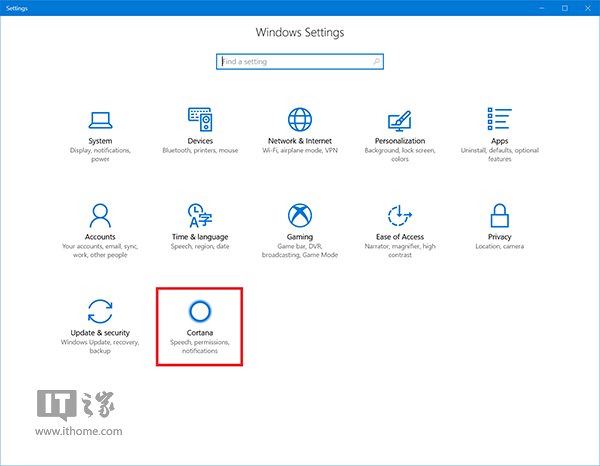Click the System label
The height and width of the screenshot is (466, 600).
coord(100,141)
